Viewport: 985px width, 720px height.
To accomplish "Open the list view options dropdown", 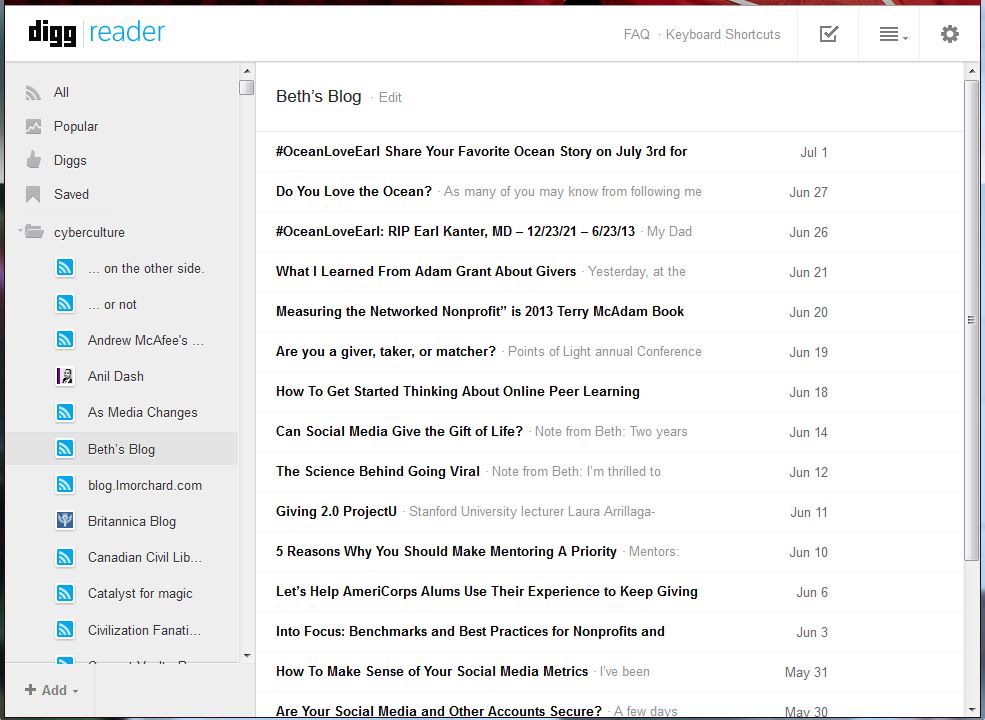I will pos(893,35).
